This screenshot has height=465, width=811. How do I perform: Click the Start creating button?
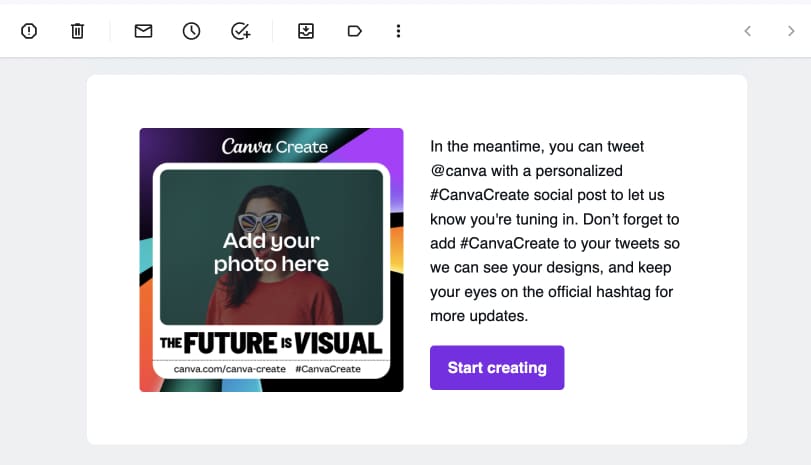497,368
